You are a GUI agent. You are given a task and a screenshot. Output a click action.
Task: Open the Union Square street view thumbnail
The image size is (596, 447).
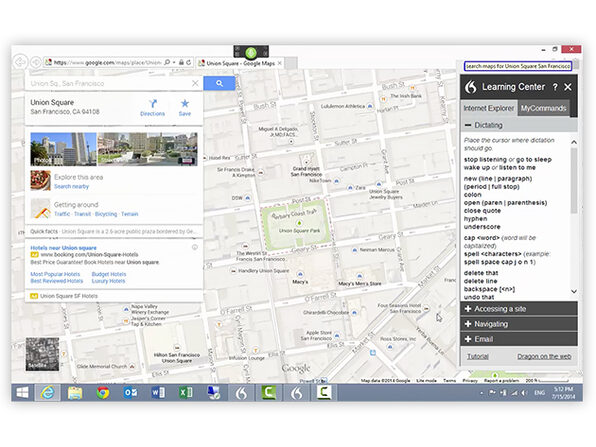pos(148,149)
